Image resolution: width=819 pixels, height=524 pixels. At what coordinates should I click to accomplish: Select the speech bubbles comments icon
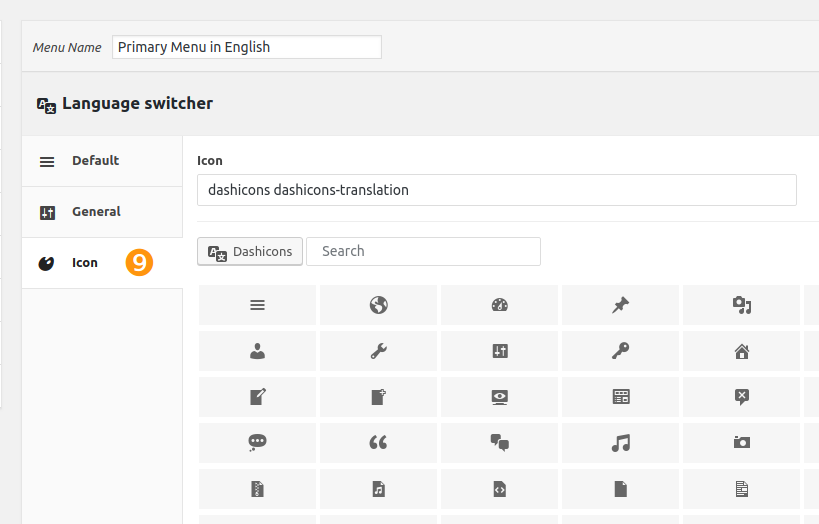tap(499, 443)
